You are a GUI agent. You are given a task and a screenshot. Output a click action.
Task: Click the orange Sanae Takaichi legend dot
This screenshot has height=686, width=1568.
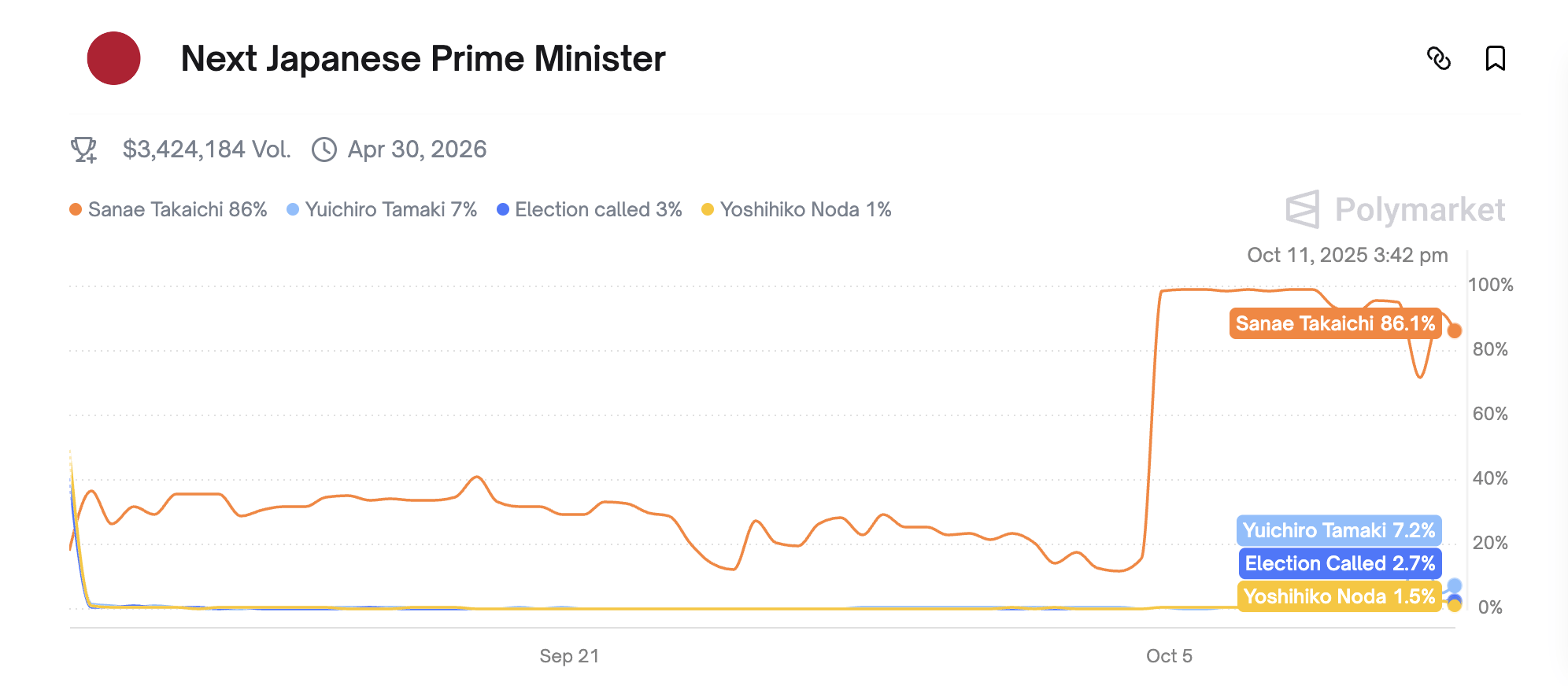point(76,209)
